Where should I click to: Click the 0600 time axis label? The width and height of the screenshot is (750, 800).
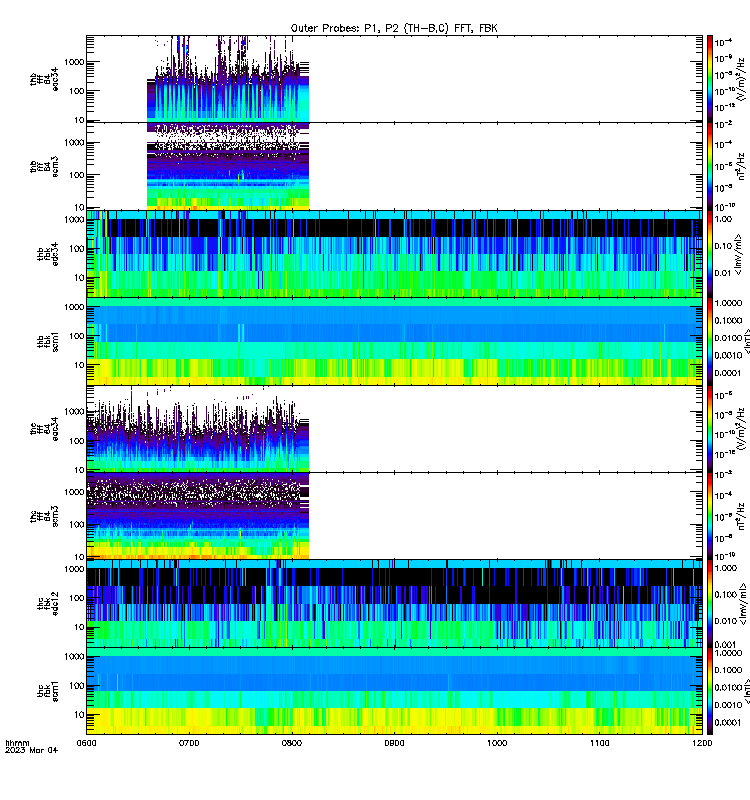point(86,743)
